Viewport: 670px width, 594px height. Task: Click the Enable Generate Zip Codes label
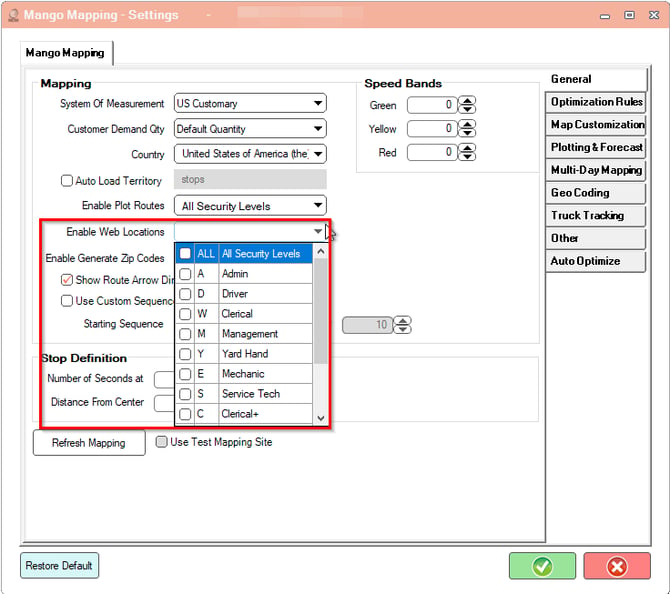click(105, 259)
